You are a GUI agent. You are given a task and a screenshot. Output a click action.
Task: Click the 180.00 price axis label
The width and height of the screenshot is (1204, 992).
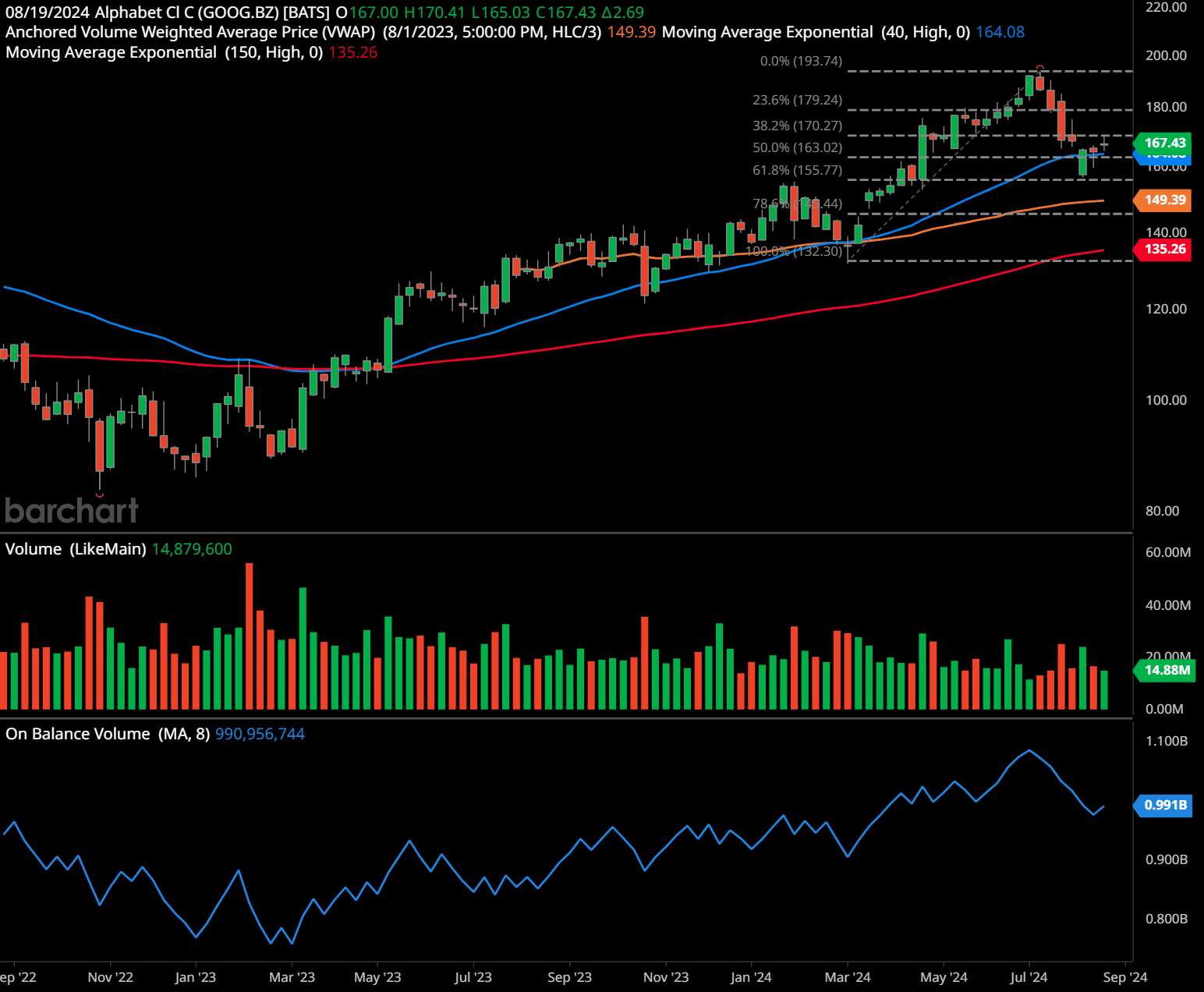[x=1166, y=107]
